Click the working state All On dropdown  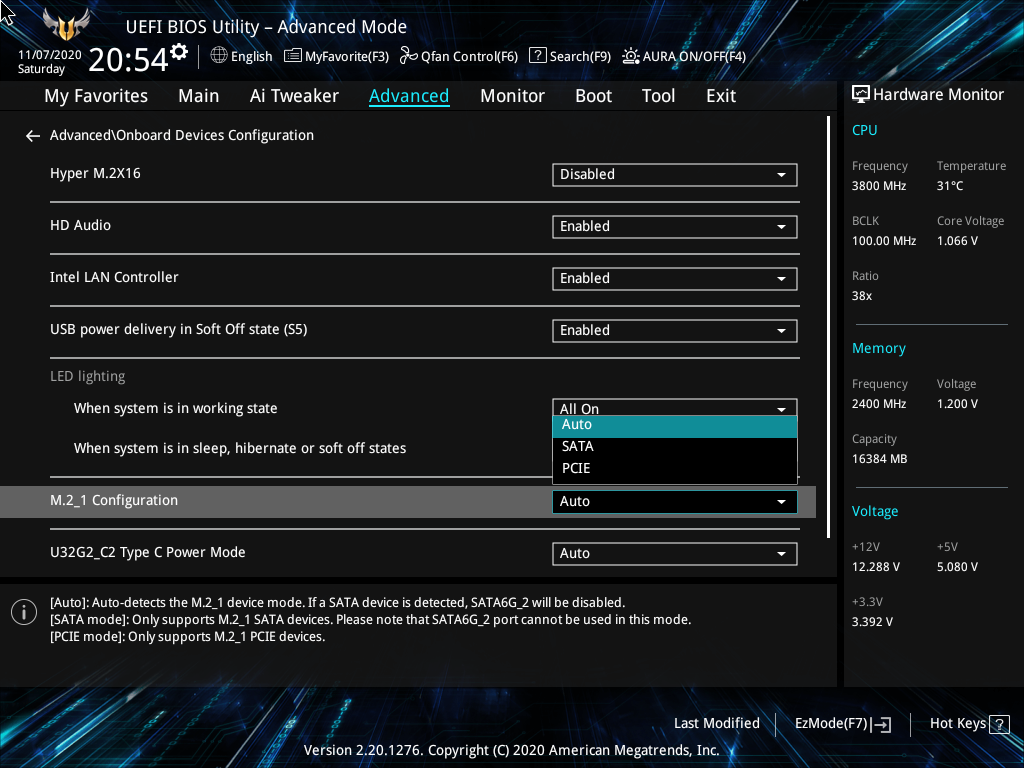click(675, 408)
